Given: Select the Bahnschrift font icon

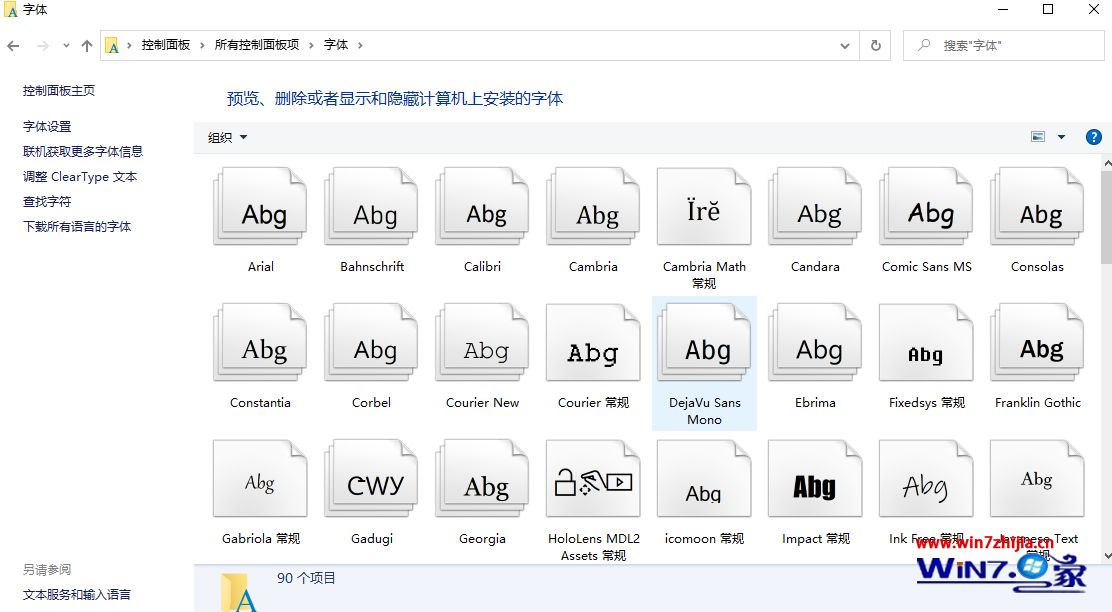Looking at the screenshot, I should (371, 207).
